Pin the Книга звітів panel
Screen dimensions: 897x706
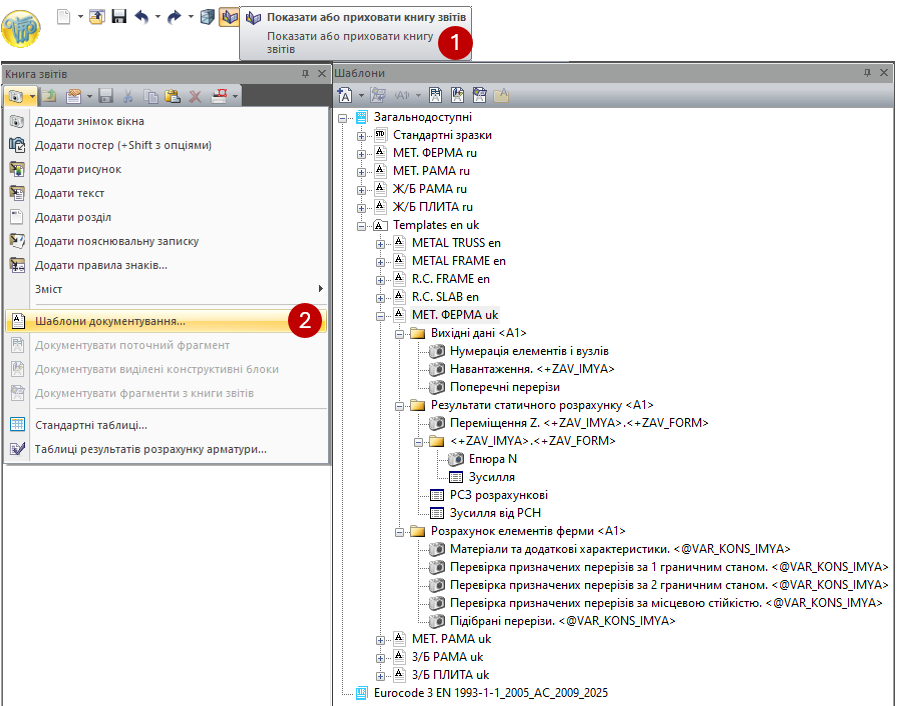305,74
